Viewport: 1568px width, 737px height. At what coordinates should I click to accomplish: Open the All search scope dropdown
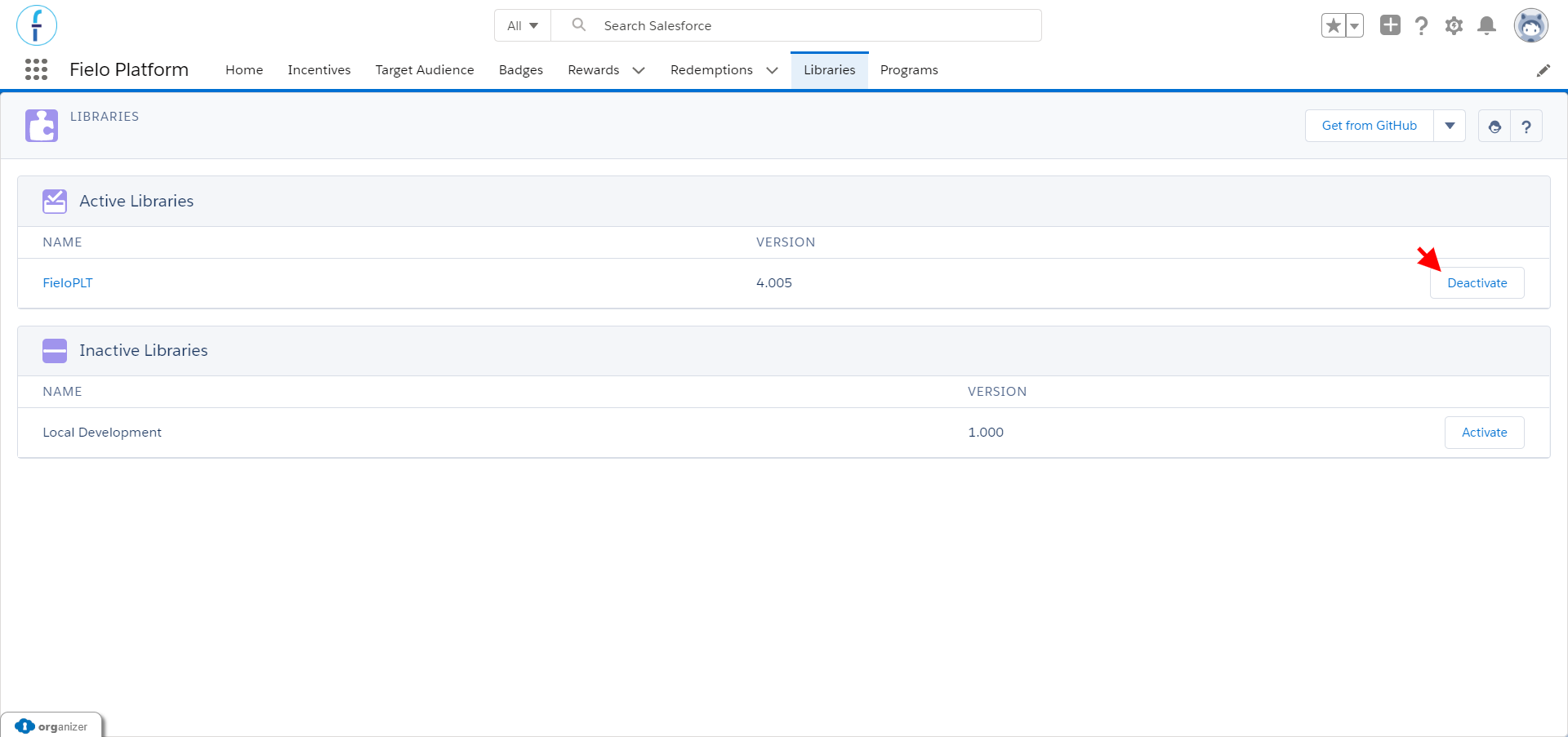click(523, 25)
